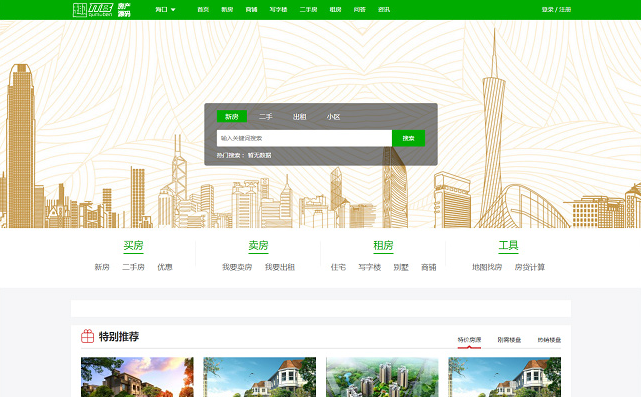Click the 租房 section heading

click(x=383, y=246)
